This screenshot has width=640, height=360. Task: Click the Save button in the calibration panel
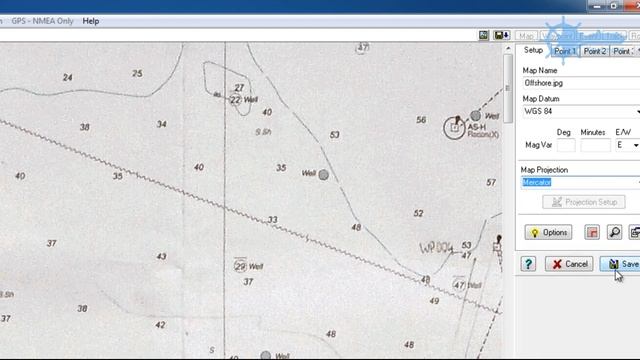620,264
